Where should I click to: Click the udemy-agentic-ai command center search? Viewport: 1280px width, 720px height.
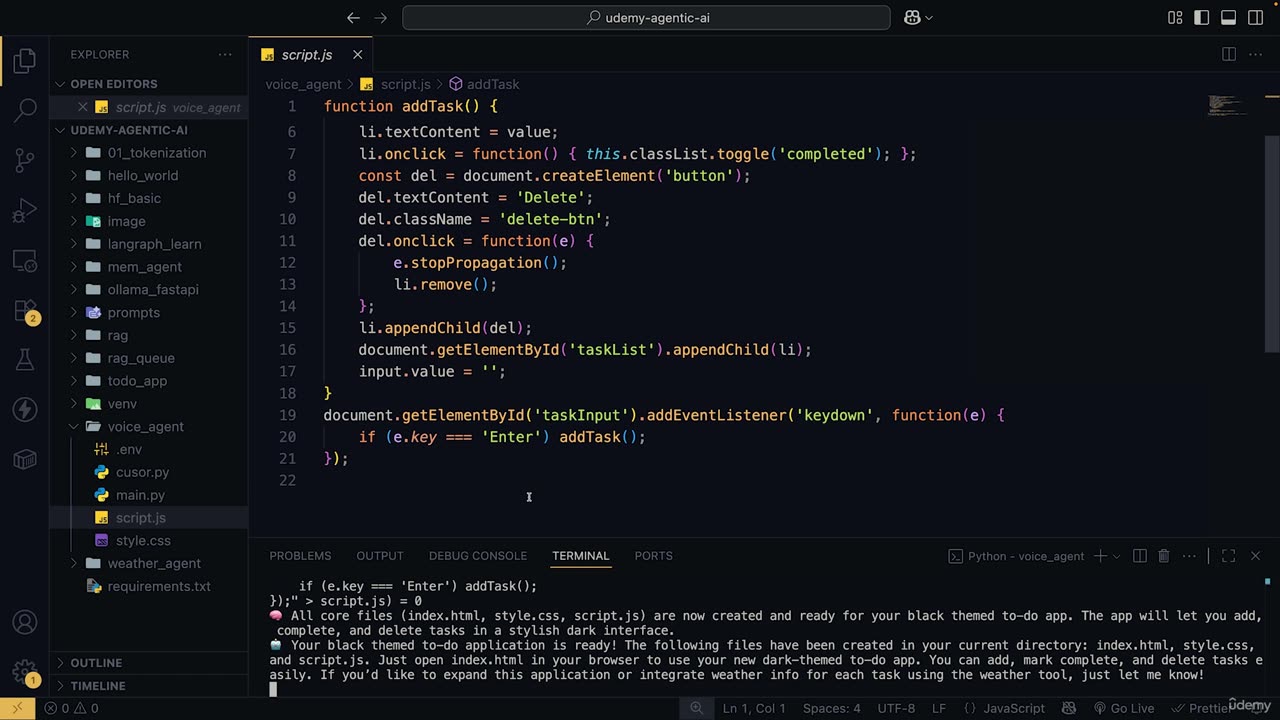pyautogui.click(x=646, y=18)
